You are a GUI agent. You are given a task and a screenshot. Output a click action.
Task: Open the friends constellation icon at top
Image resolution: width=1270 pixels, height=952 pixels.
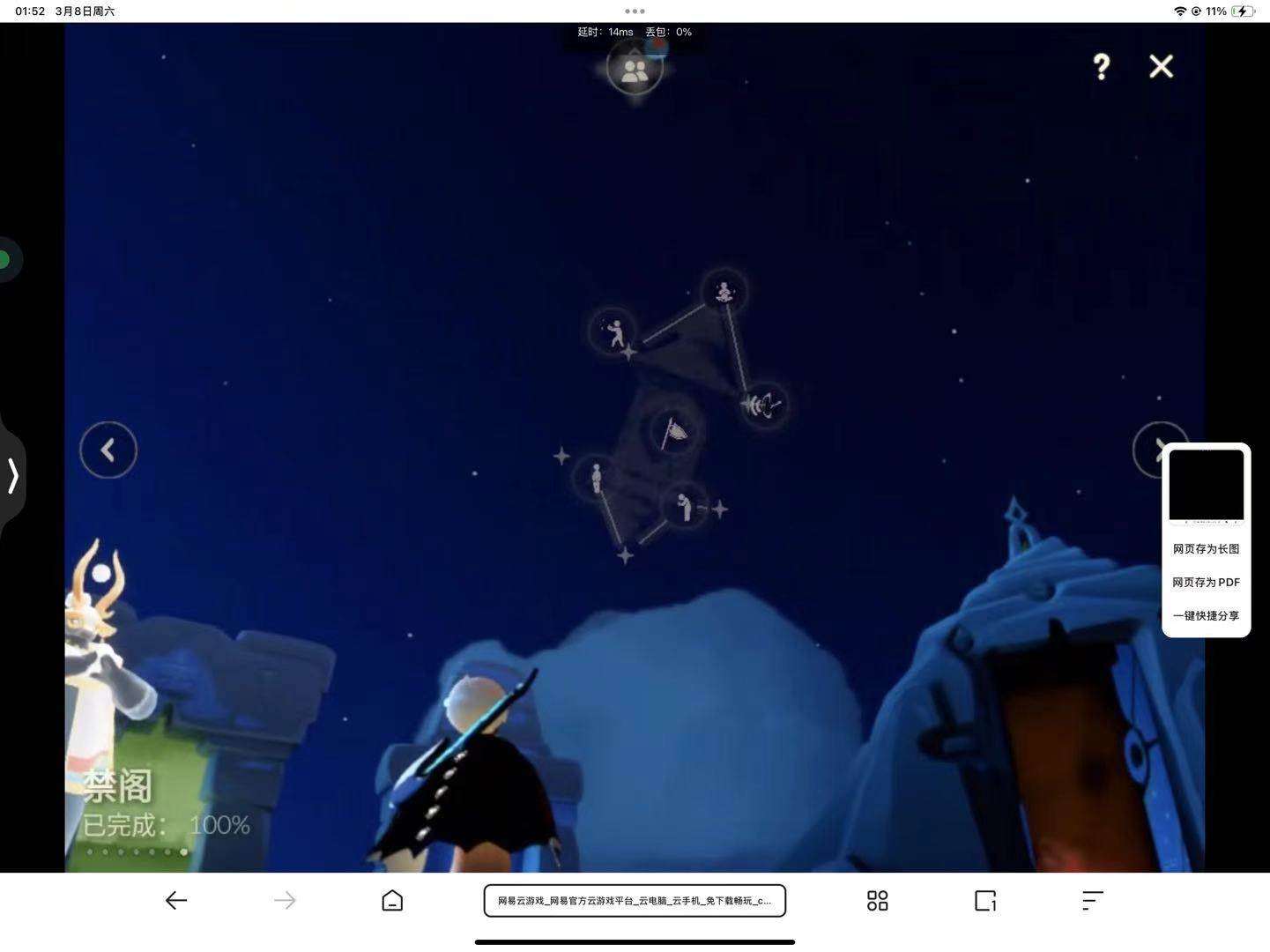(635, 71)
